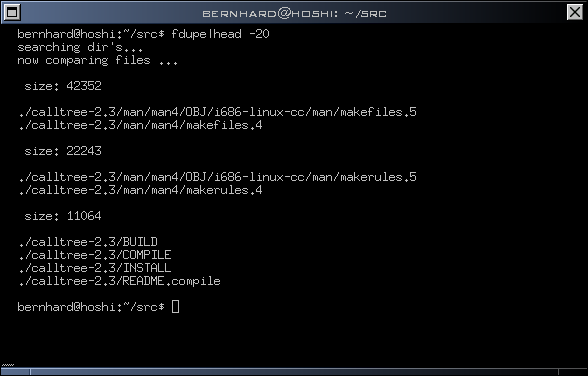
Task: Click the 'size: 42352' line
Action: coord(63,86)
